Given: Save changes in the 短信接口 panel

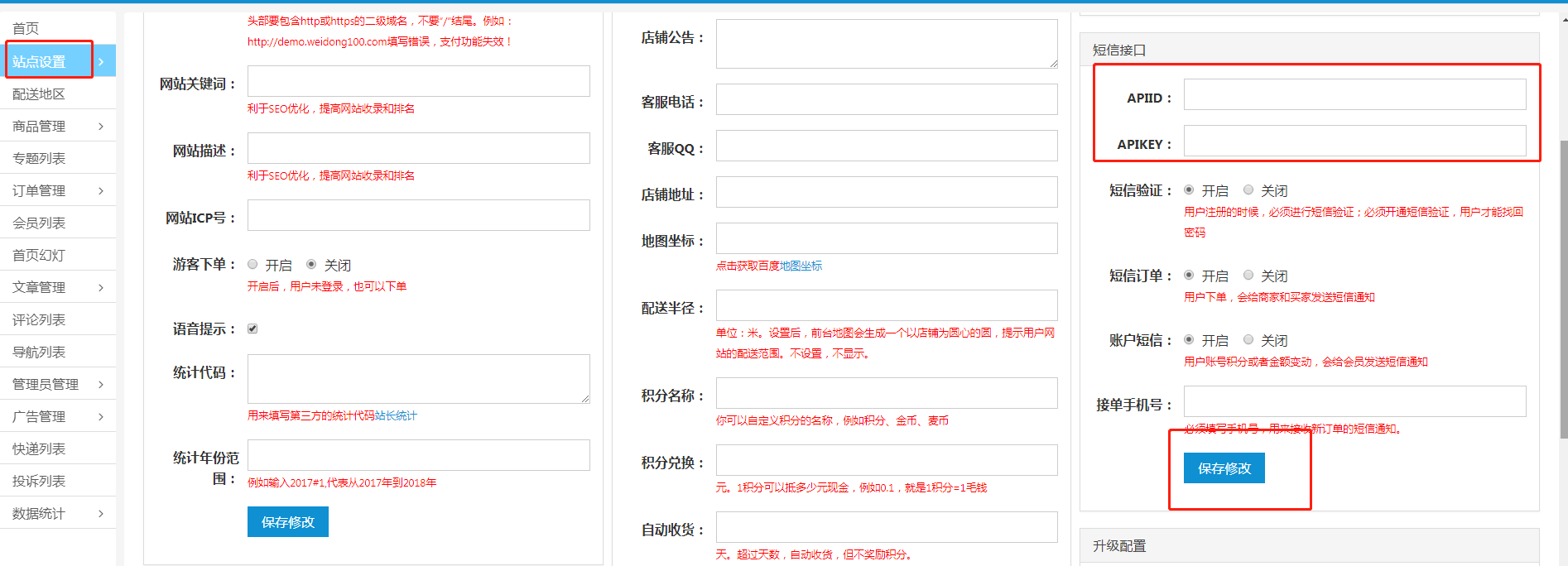Looking at the screenshot, I should [x=1224, y=468].
